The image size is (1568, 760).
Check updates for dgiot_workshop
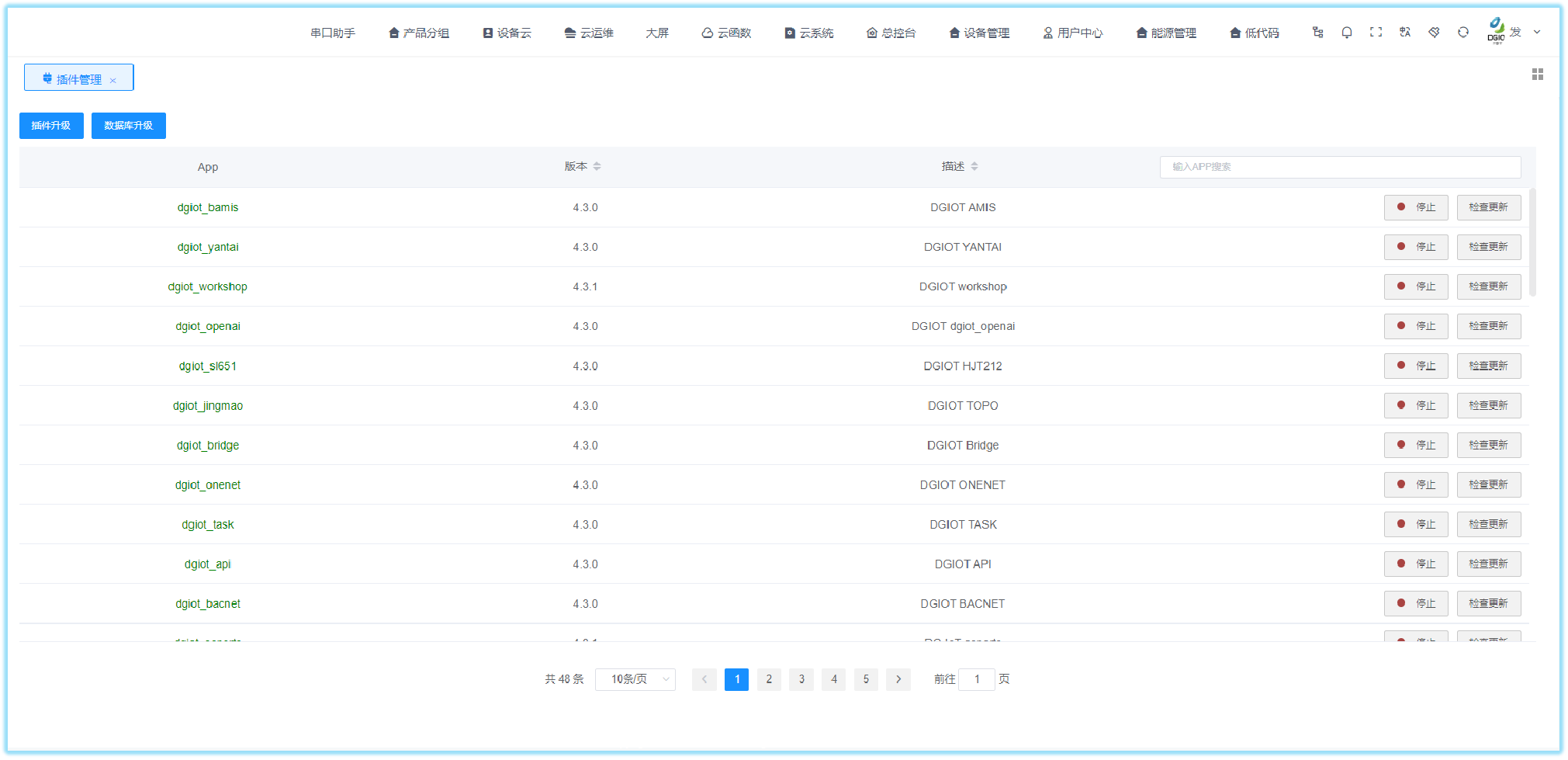pos(1489,286)
